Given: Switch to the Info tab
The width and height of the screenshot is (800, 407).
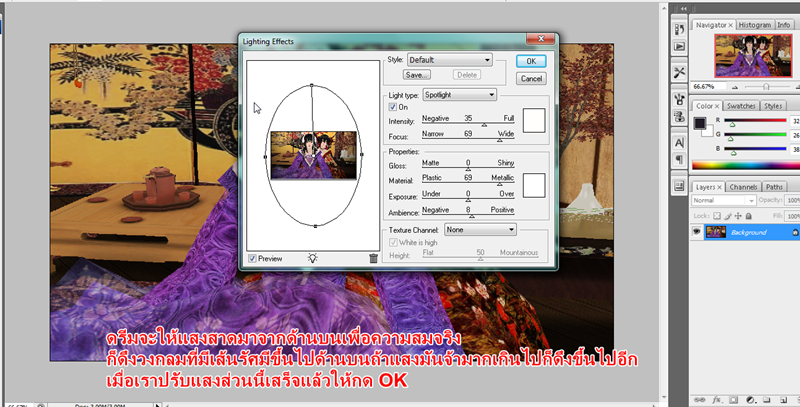Looking at the screenshot, I should (783, 25).
